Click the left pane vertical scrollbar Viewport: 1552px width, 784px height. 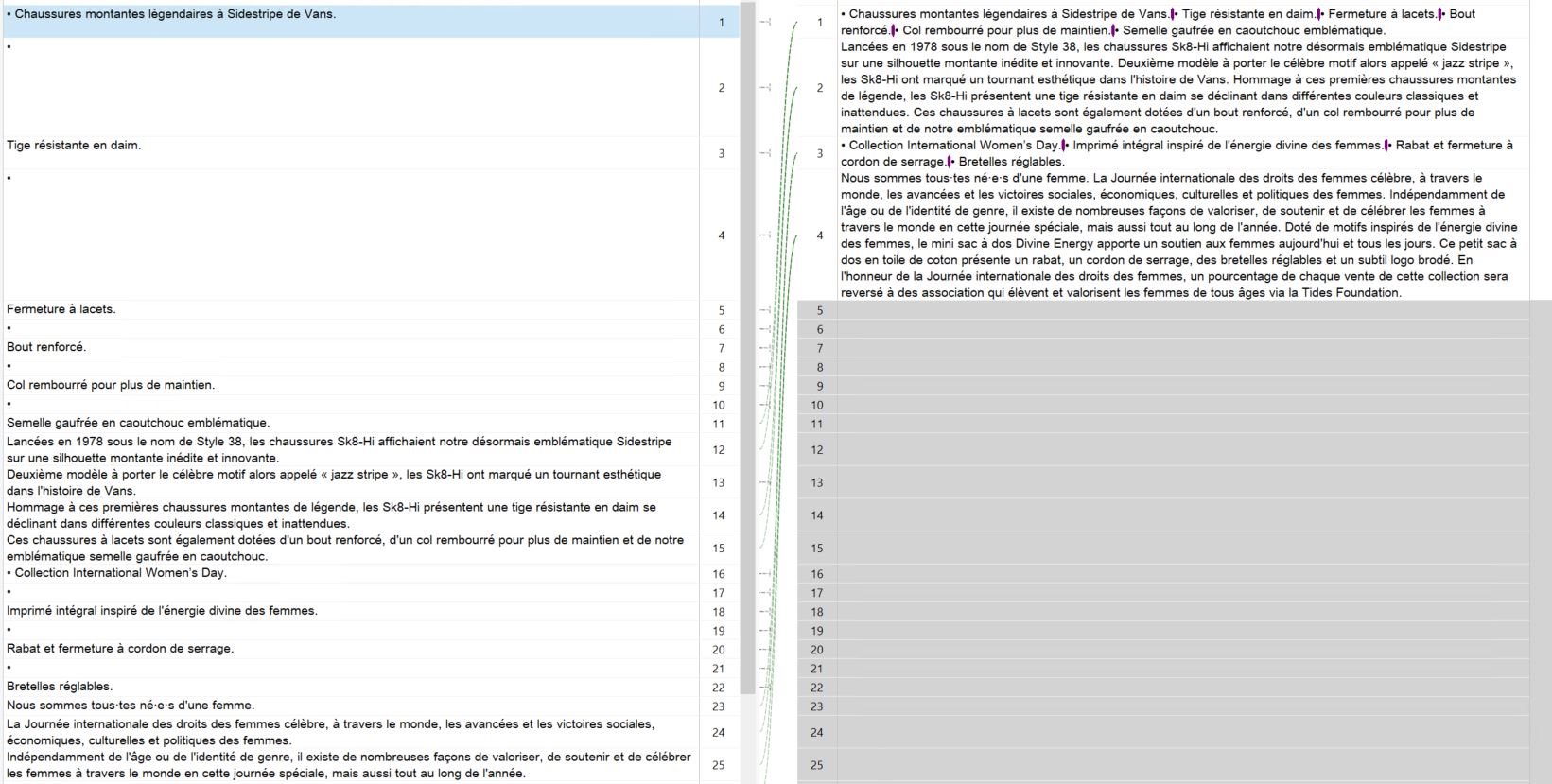(x=747, y=284)
